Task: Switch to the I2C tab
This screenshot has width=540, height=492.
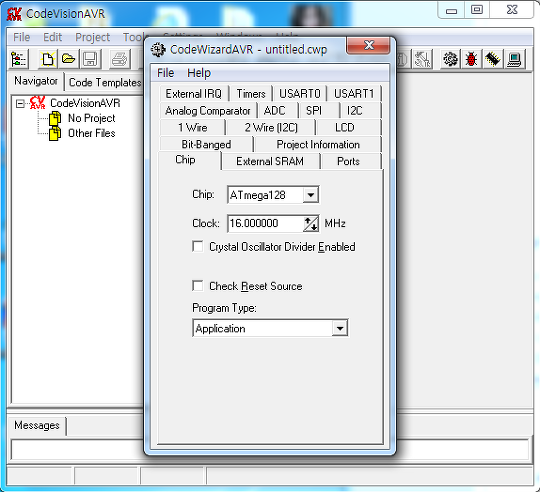Action: pyautogui.click(x=354, y=111)
